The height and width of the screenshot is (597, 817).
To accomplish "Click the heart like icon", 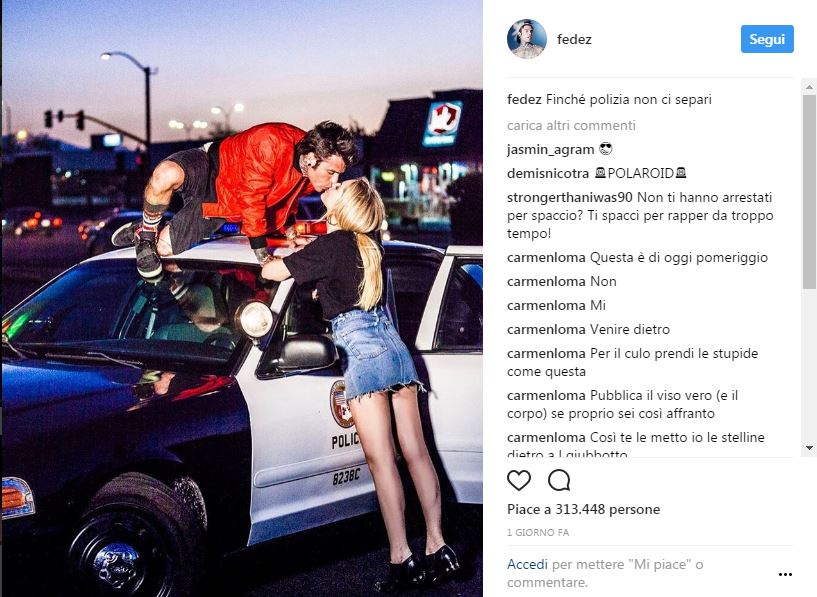I will pos(519,480).
